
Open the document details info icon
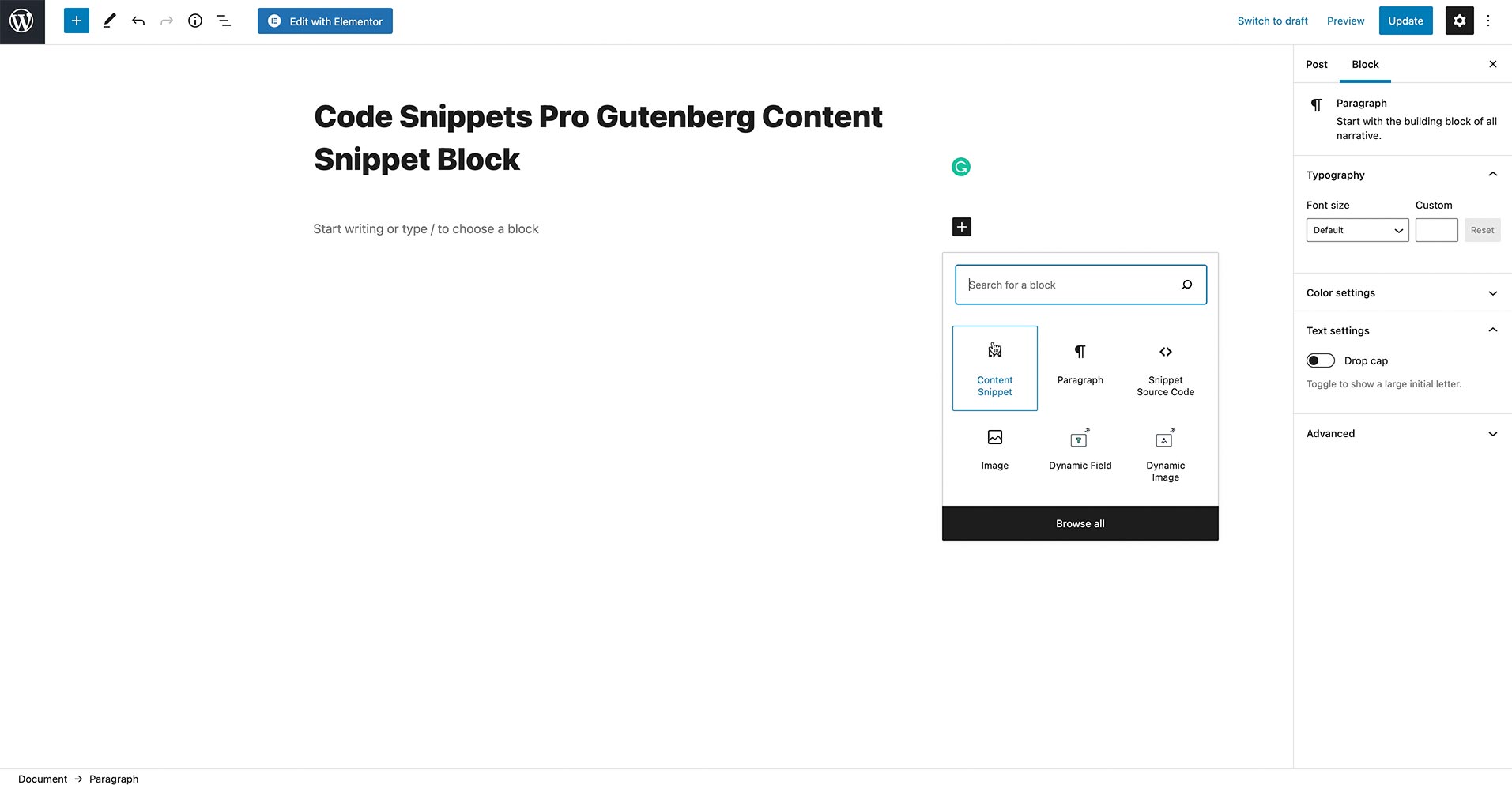point(195,21)
